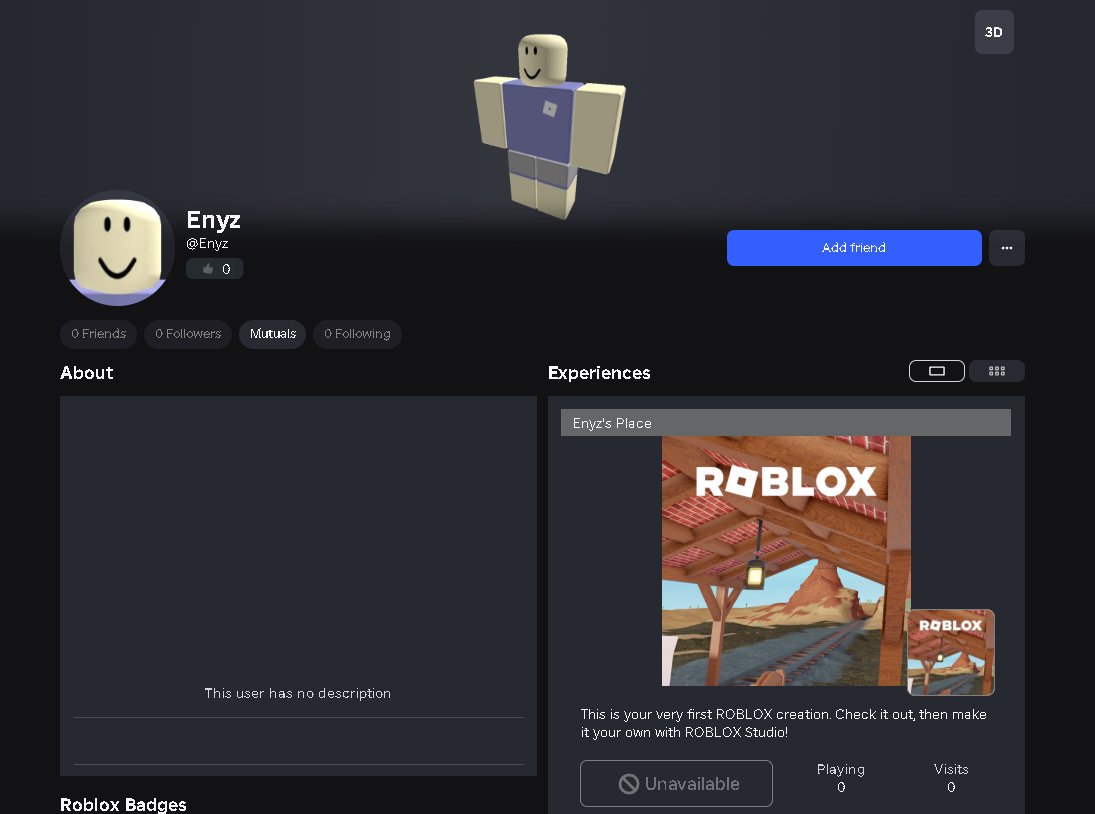The image size is (1095, 814).
Task: Switch Experiences to grid view icon
Action: tap(997, 371)
